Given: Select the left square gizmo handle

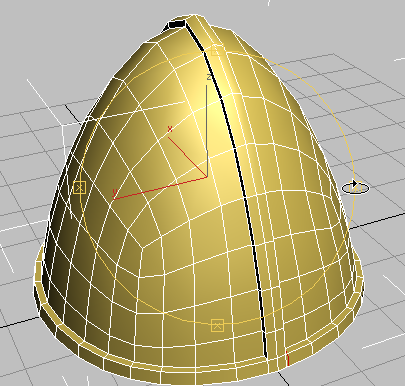Looking at the screenshot, I should [x=79, y=188].
